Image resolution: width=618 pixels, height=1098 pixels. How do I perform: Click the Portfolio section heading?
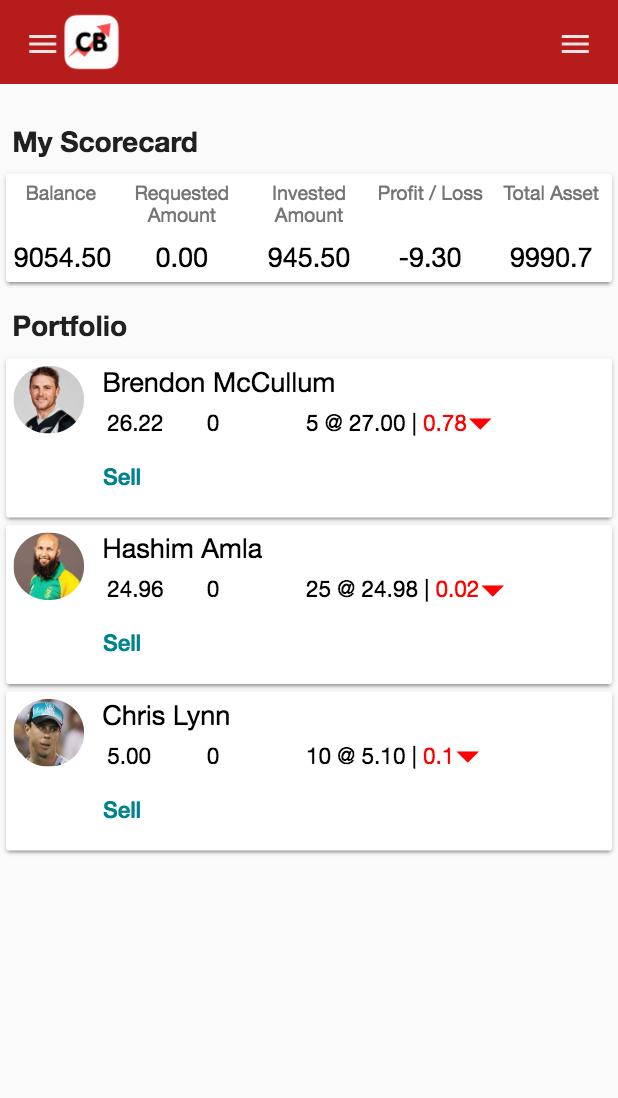70,326
